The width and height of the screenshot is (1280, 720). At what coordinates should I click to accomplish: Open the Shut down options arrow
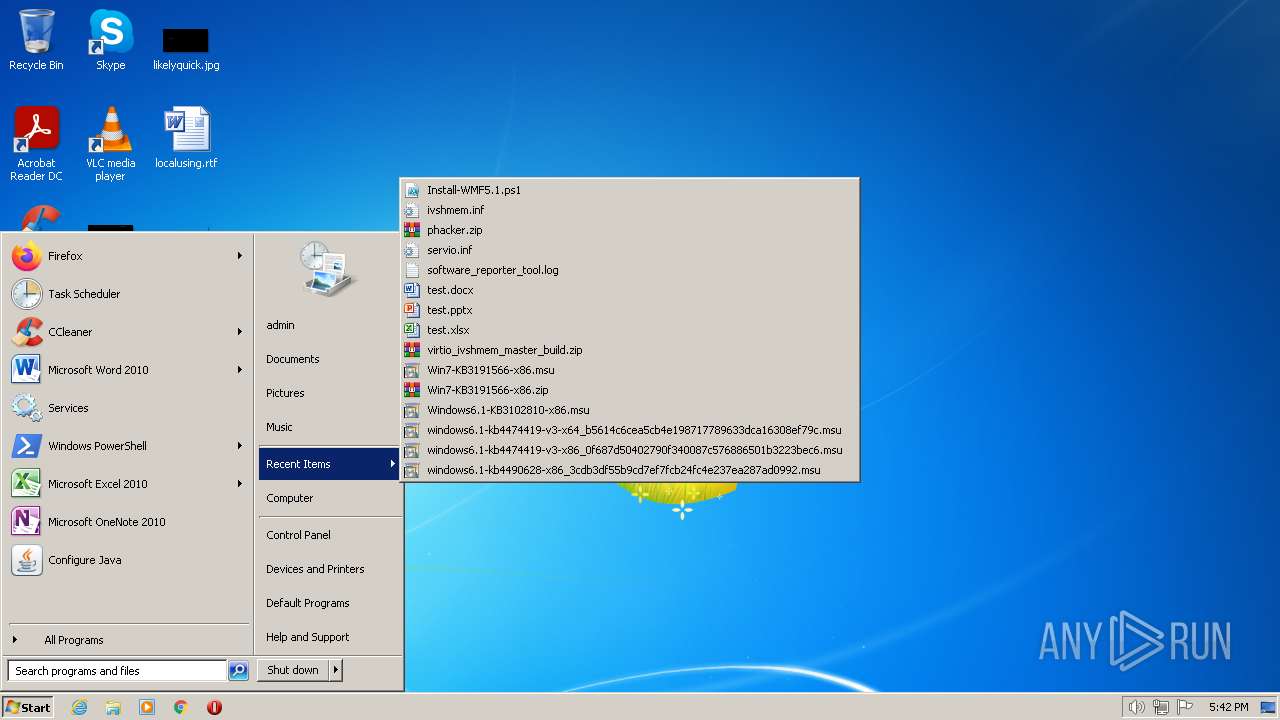(336, 670)
